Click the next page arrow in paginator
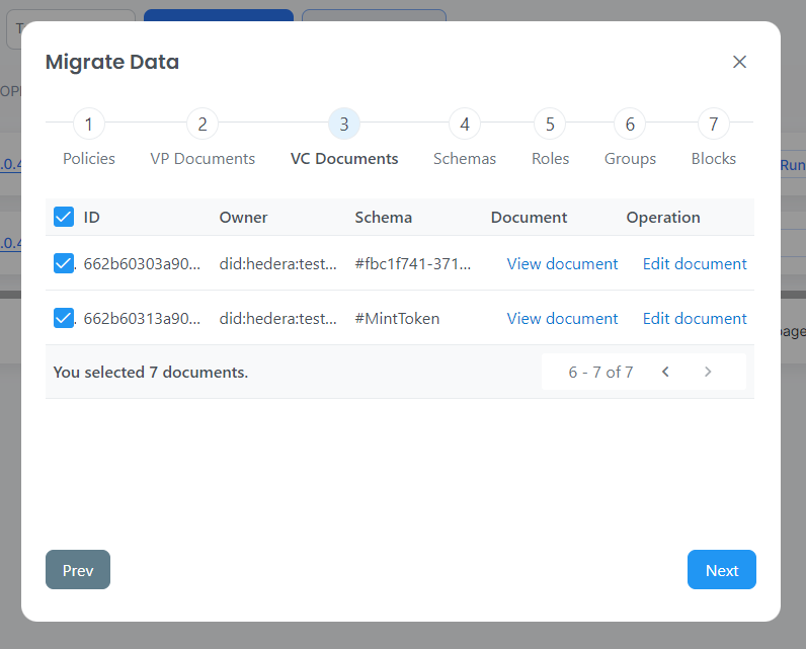This screenshot has width=806, height=650. [x=708, y=372]
